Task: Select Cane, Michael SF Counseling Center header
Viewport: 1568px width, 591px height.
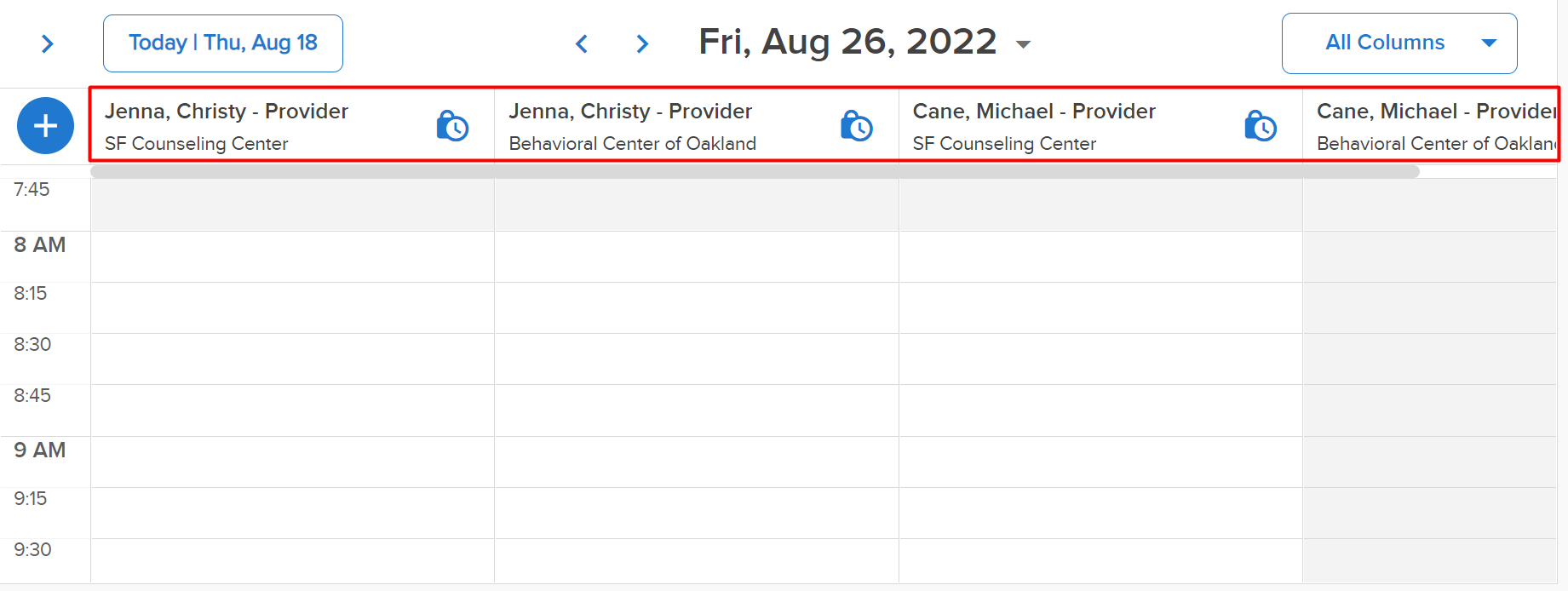Action: [x=1100, y=126]
